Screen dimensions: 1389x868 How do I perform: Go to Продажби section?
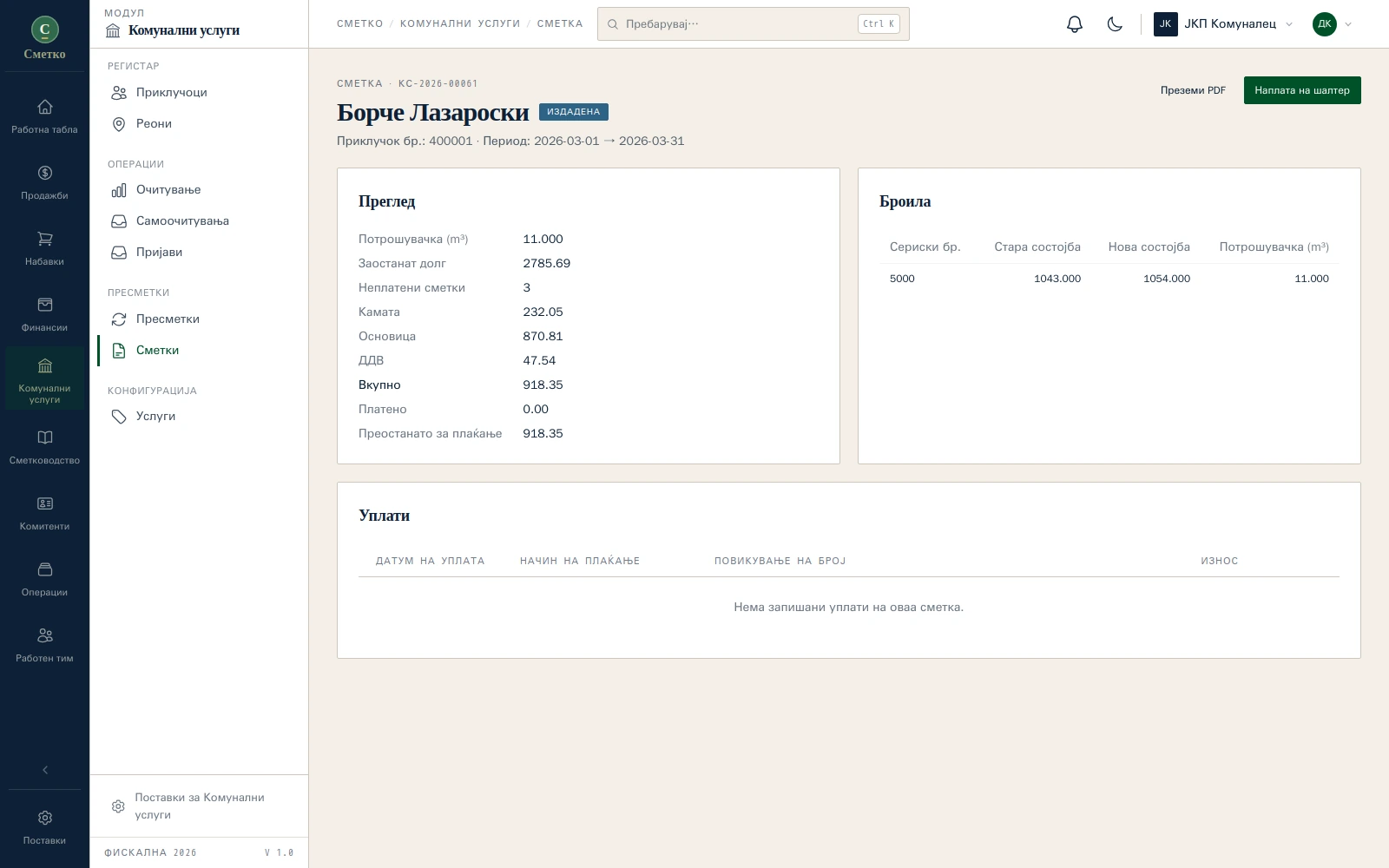pyautogui.click(x=44, y=182)
